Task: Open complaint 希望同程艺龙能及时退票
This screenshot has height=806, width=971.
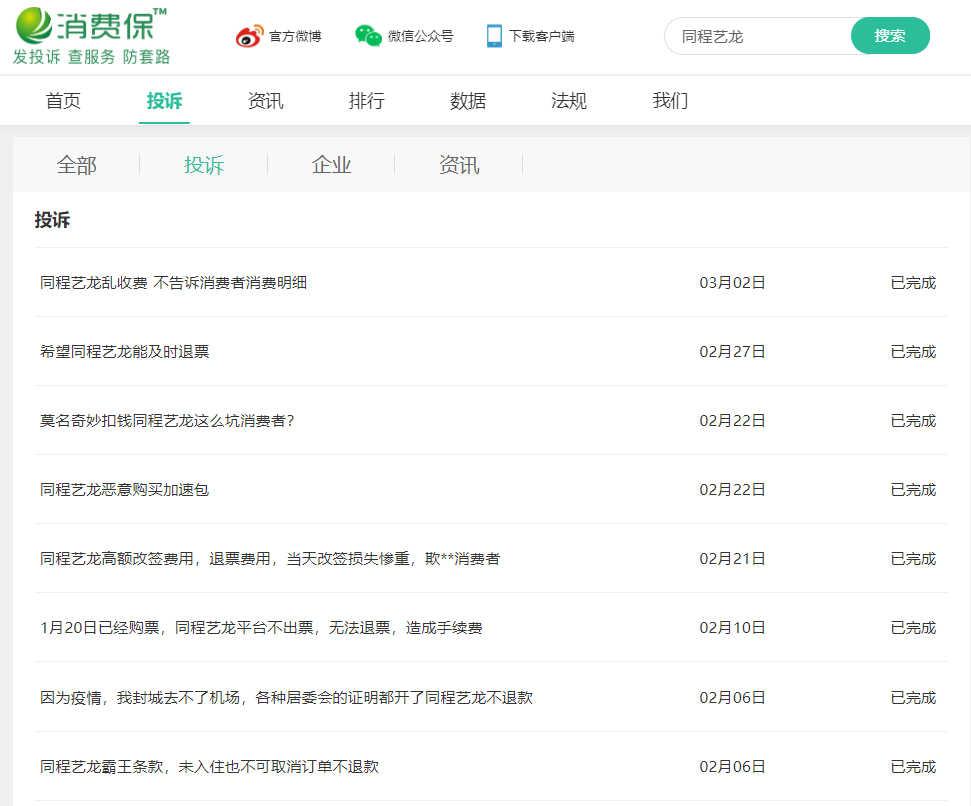Action: (x=124, y=352)
